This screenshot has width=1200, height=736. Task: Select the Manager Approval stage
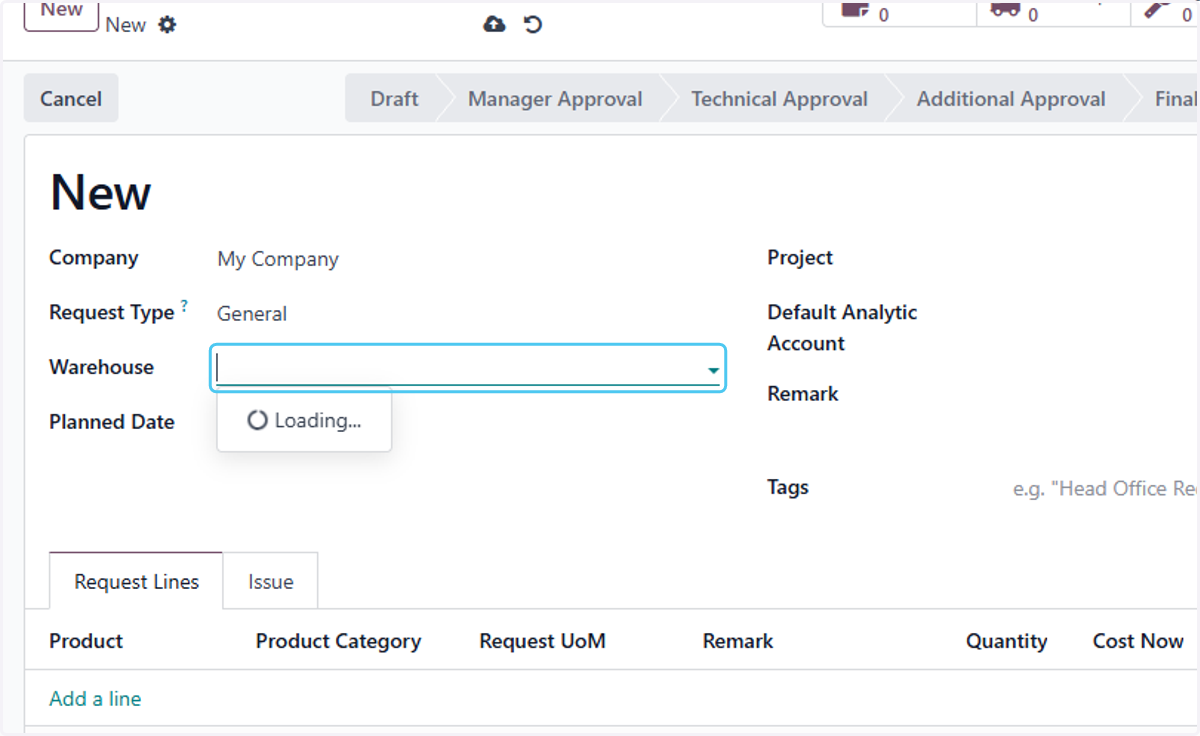(x=555, y=99)
